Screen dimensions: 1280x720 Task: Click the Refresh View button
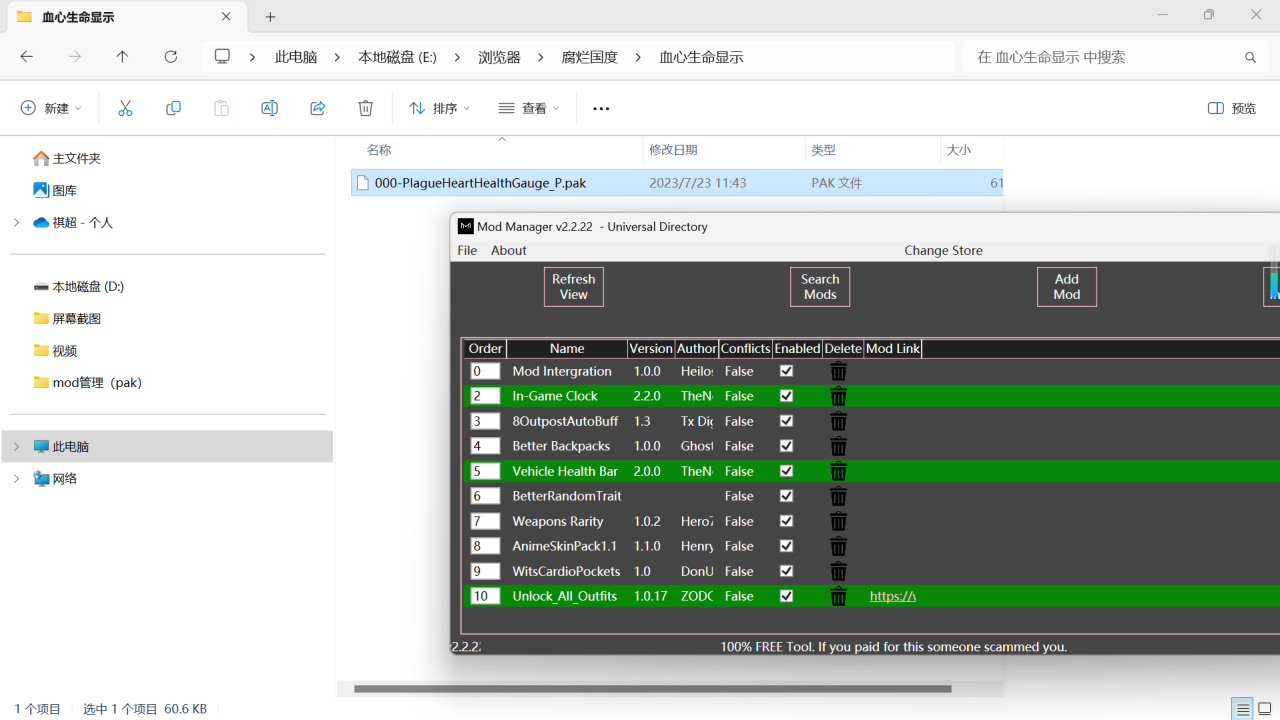[x=574, y=287]
